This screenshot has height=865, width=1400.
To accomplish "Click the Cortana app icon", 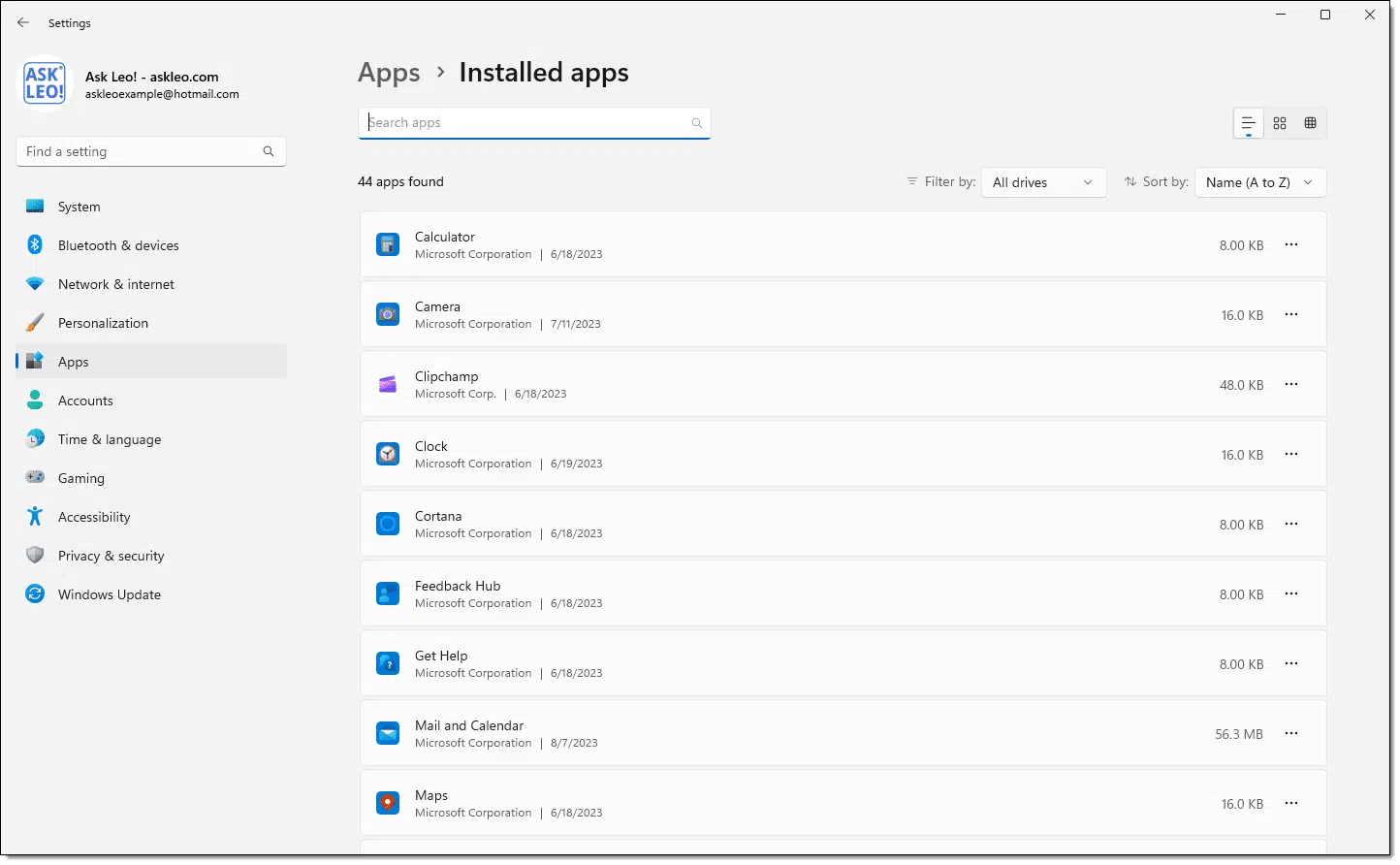I will pyautogui.click(x=388, y=524).
